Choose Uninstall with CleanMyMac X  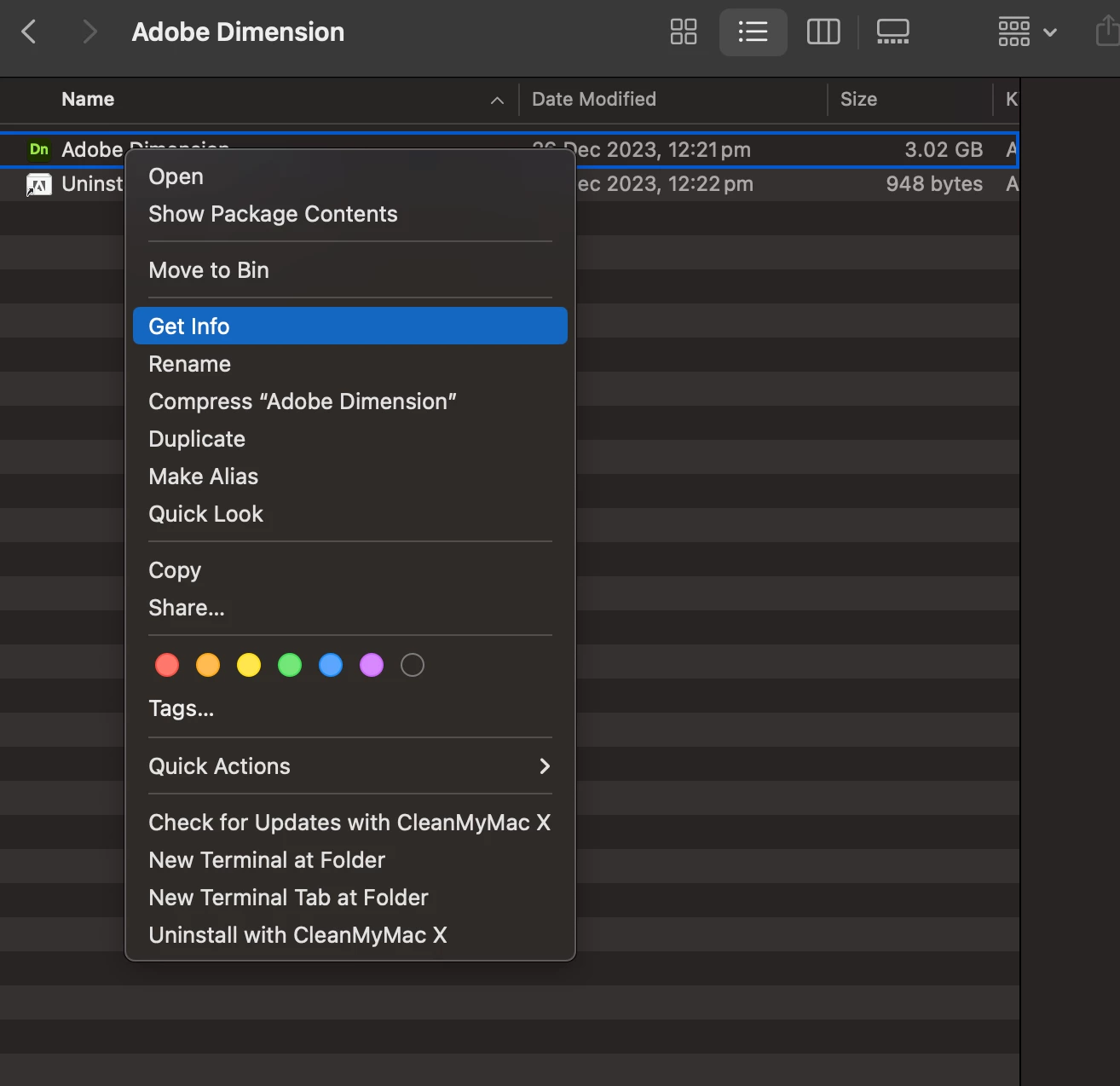click(x=350, y=935)
